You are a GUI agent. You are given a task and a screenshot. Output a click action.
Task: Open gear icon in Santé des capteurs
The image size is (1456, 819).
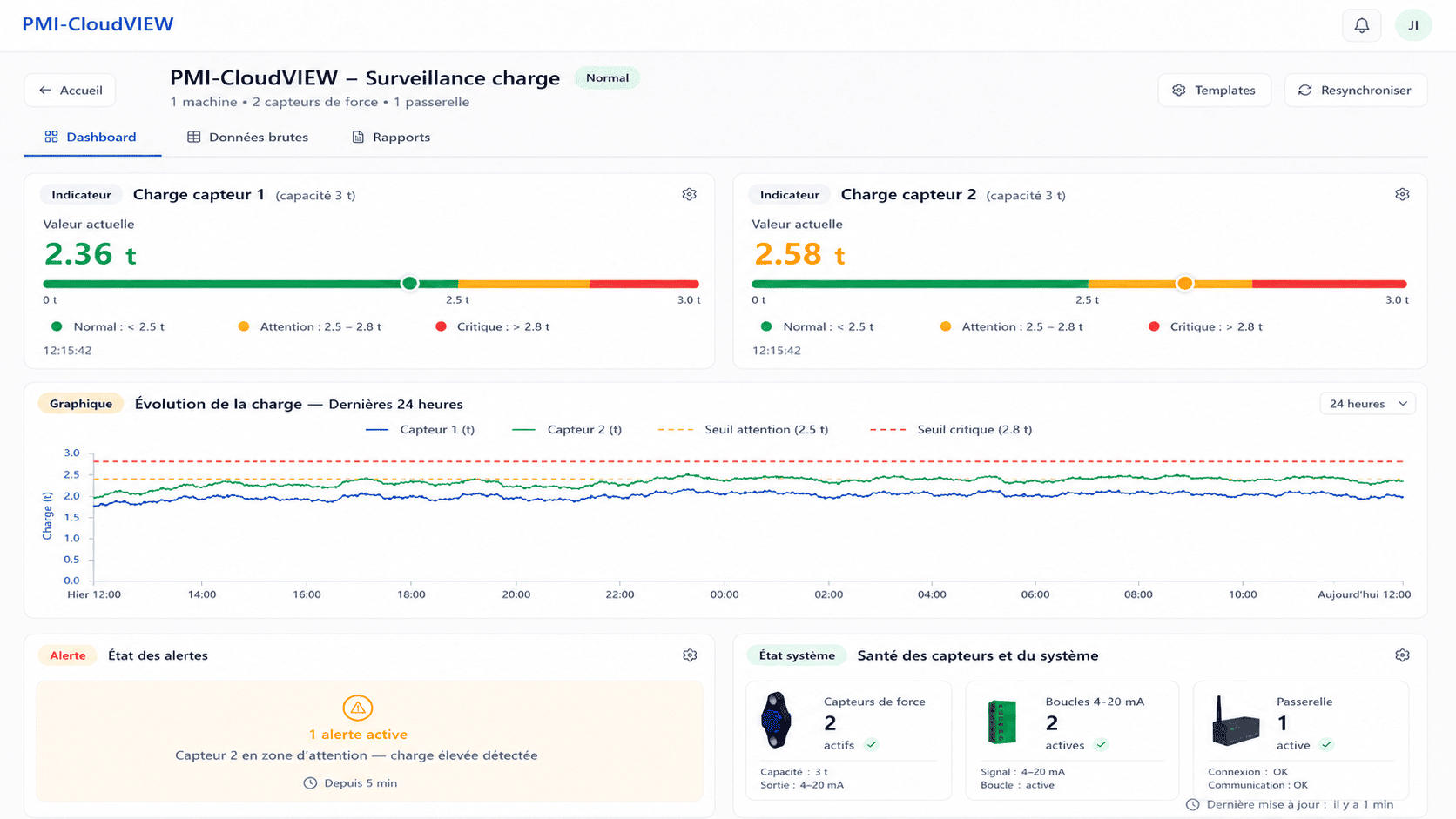1402,655
